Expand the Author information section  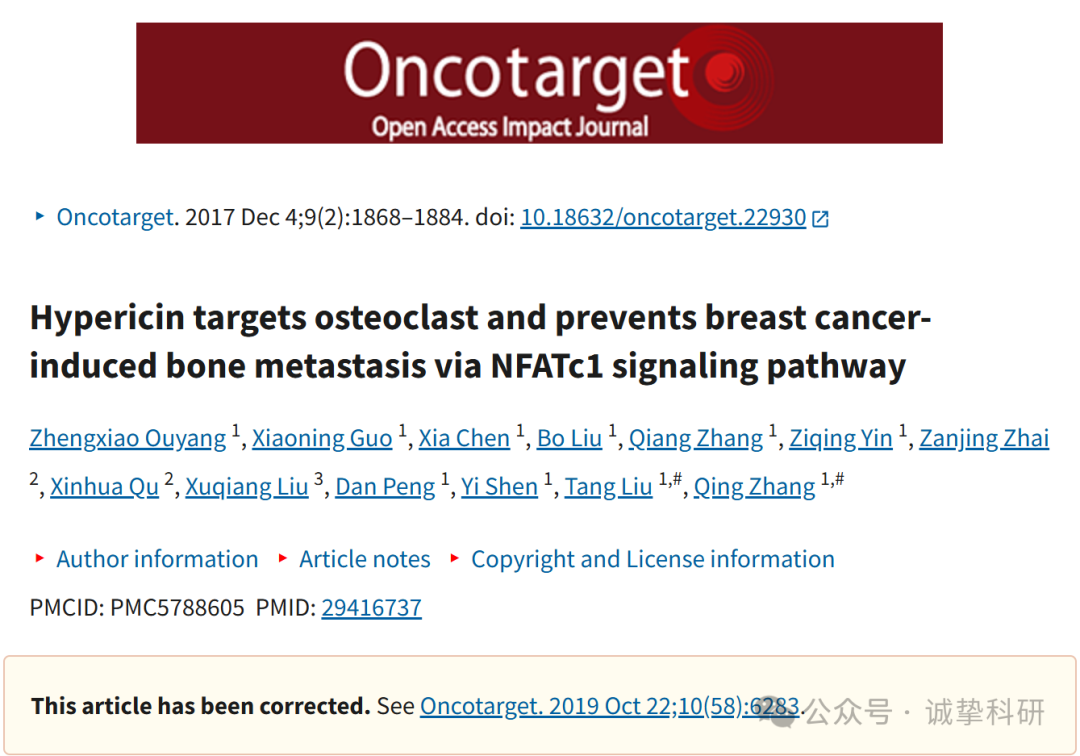click(x=157, y=558)
